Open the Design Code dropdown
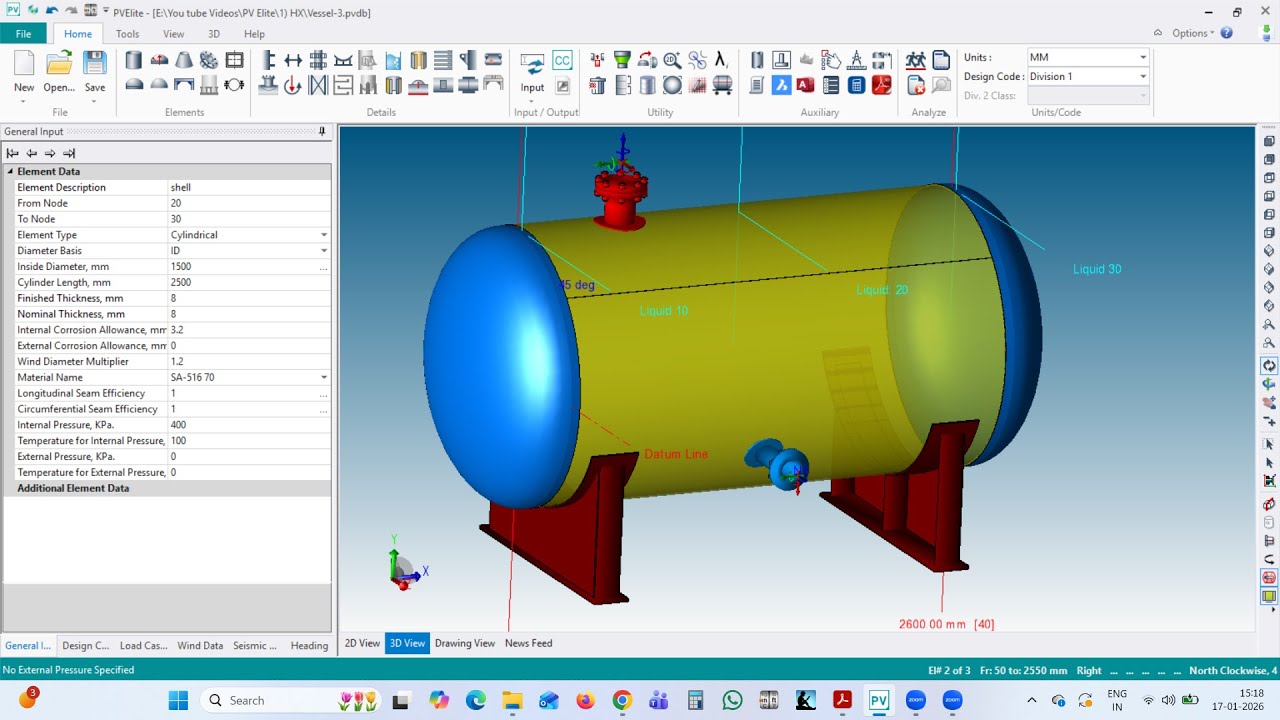The height and width of the screenshot is (720, 1280). point(1143,76)
